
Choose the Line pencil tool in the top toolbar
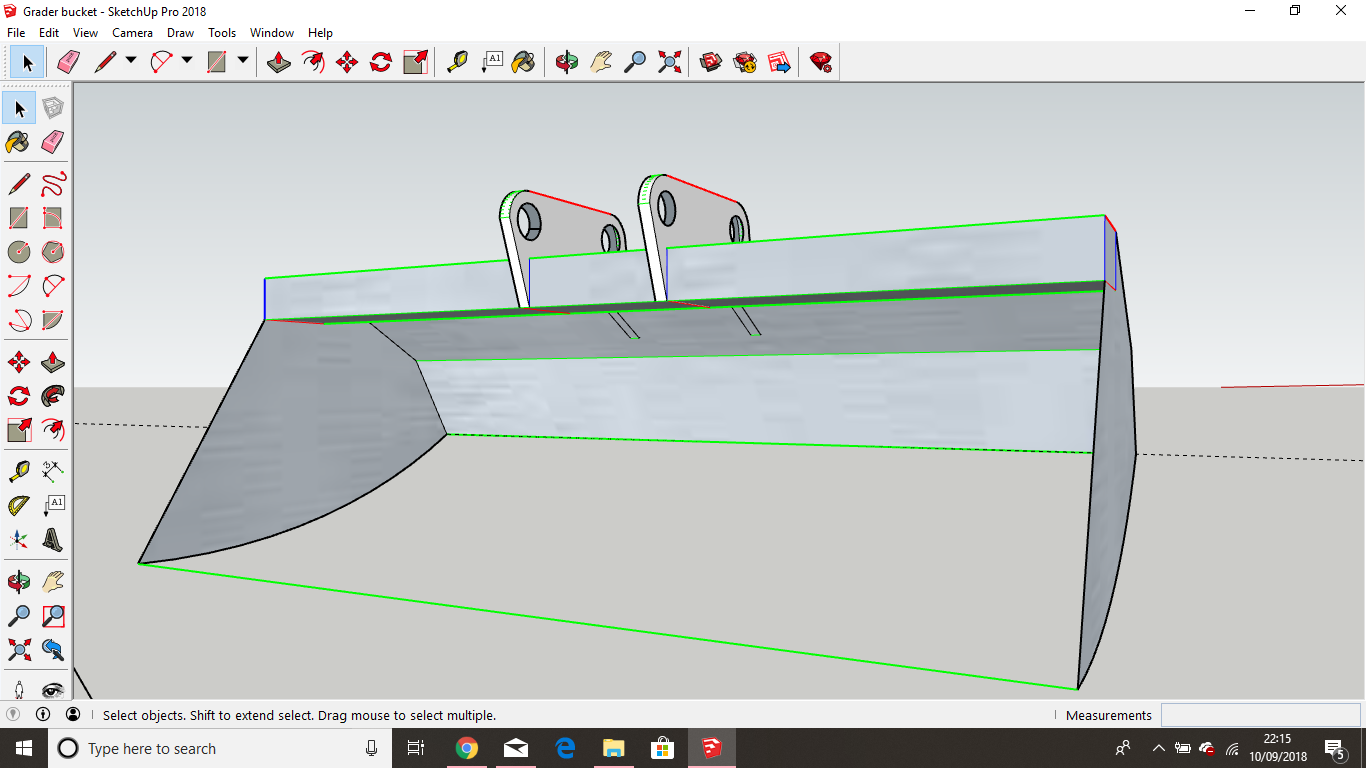pos(105,62)
